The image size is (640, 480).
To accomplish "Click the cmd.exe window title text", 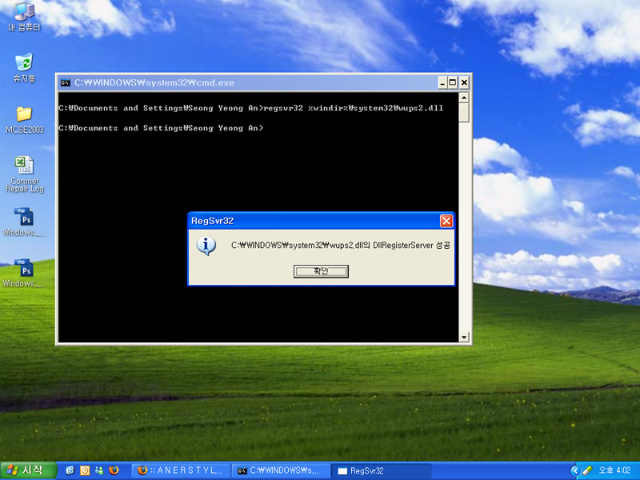I will 154,83.
